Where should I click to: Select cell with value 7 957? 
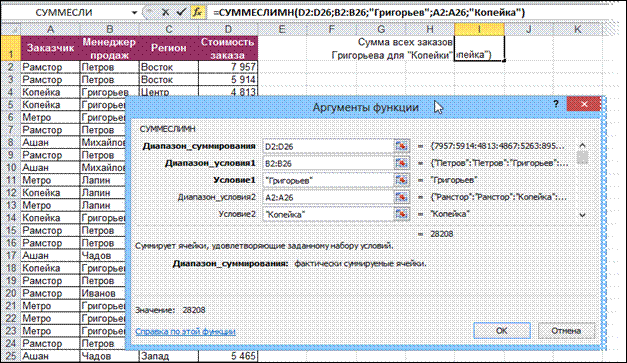point(228,67)
